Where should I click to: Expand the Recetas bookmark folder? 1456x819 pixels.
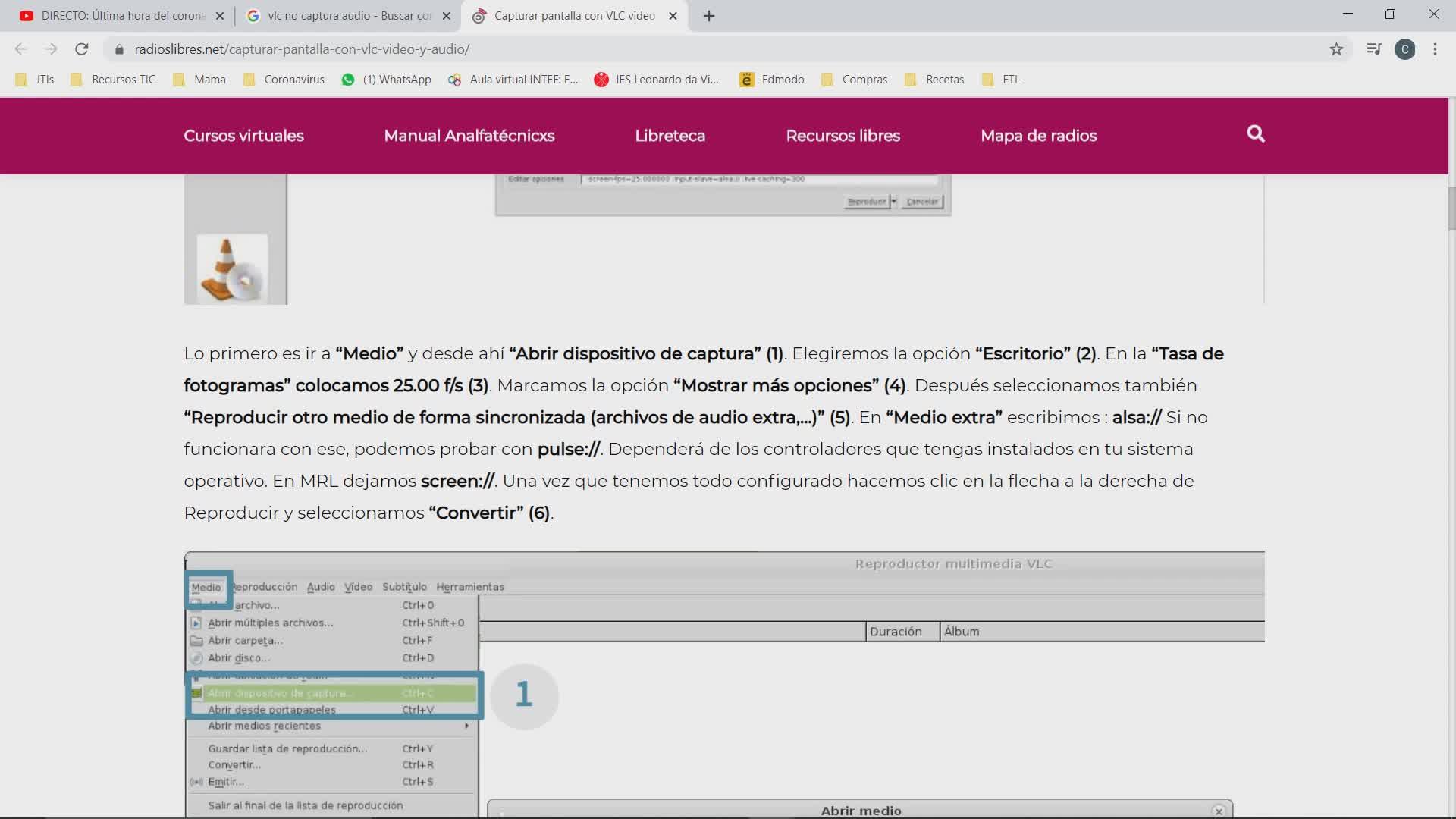pyautogui.click(x=934, y=80)
